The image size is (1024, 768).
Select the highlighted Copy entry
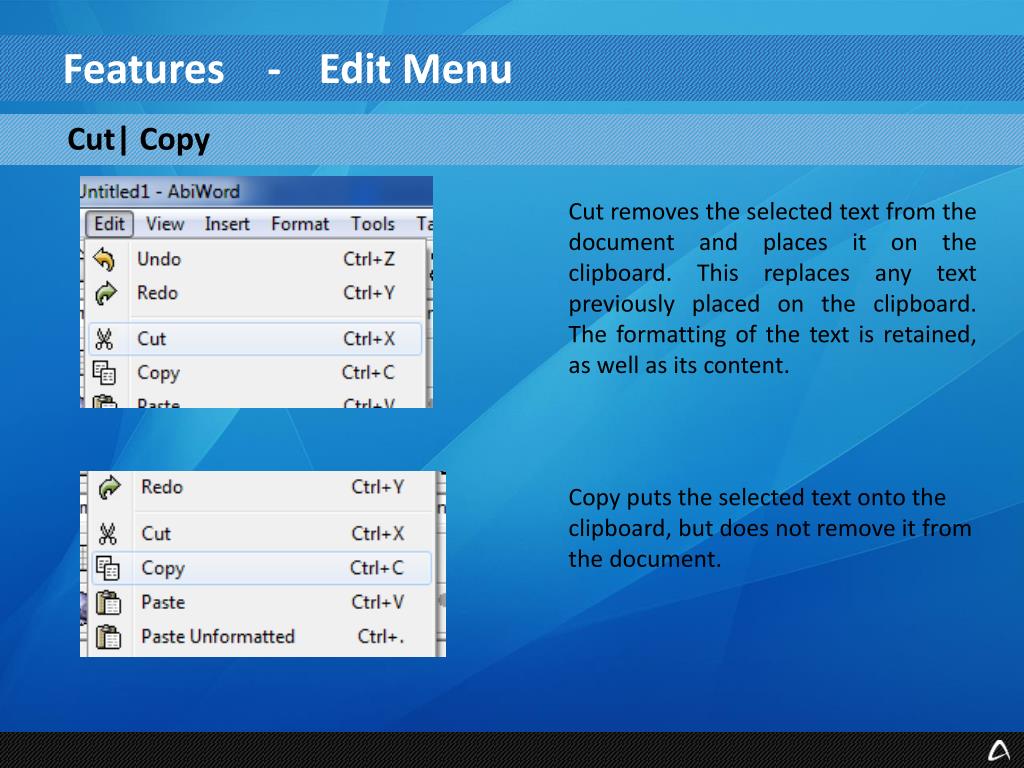tap(261, 568)
